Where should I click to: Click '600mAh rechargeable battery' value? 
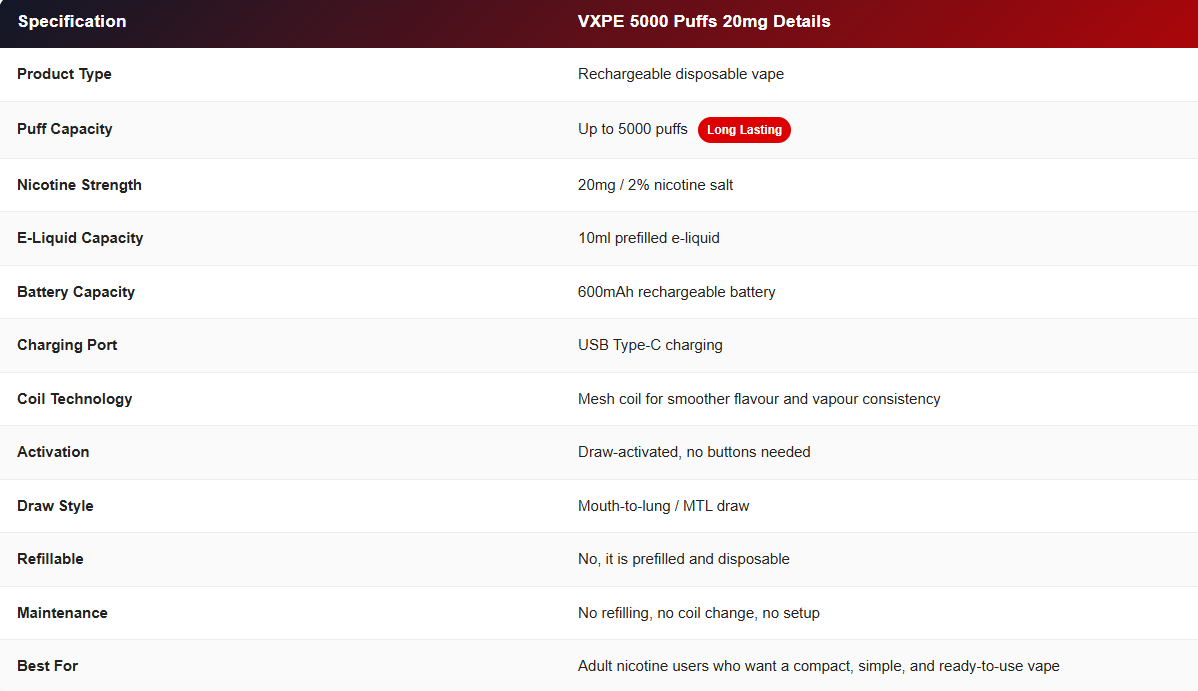pos(676,292)
